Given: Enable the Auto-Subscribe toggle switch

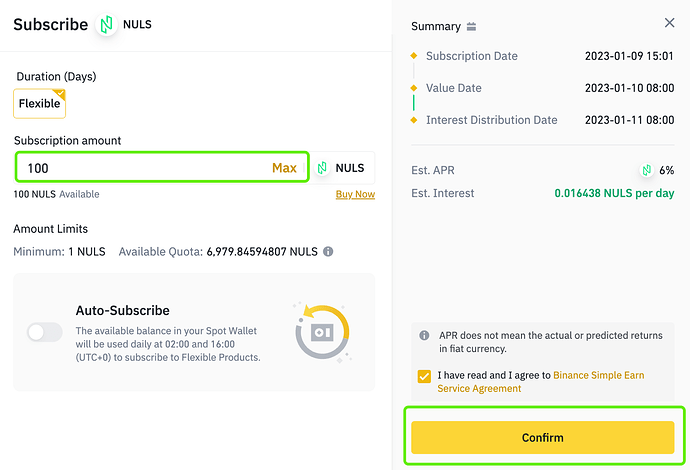Looking at the screenshot, I should 44,332.
